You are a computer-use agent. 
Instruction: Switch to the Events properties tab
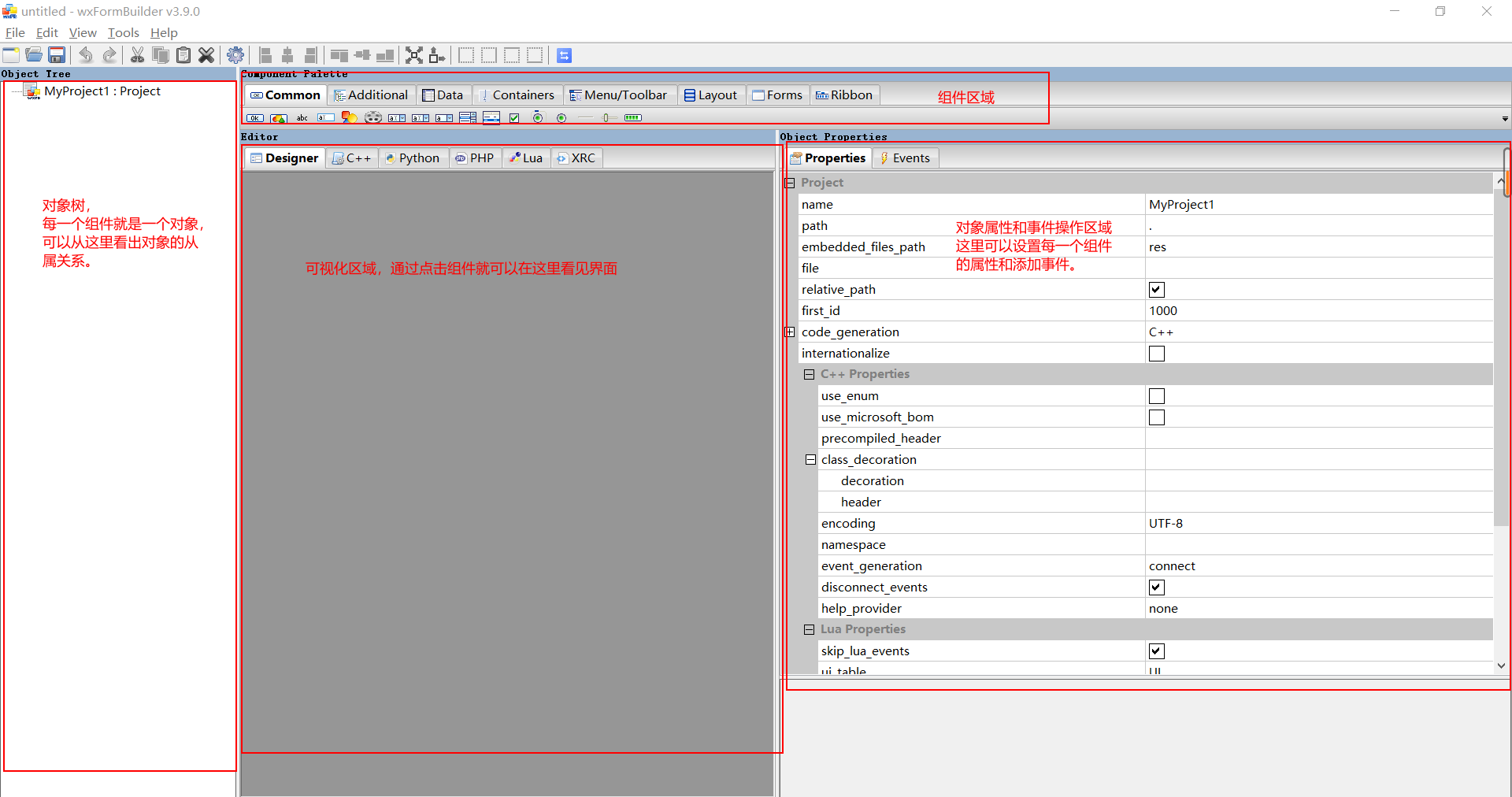(904, 158)
